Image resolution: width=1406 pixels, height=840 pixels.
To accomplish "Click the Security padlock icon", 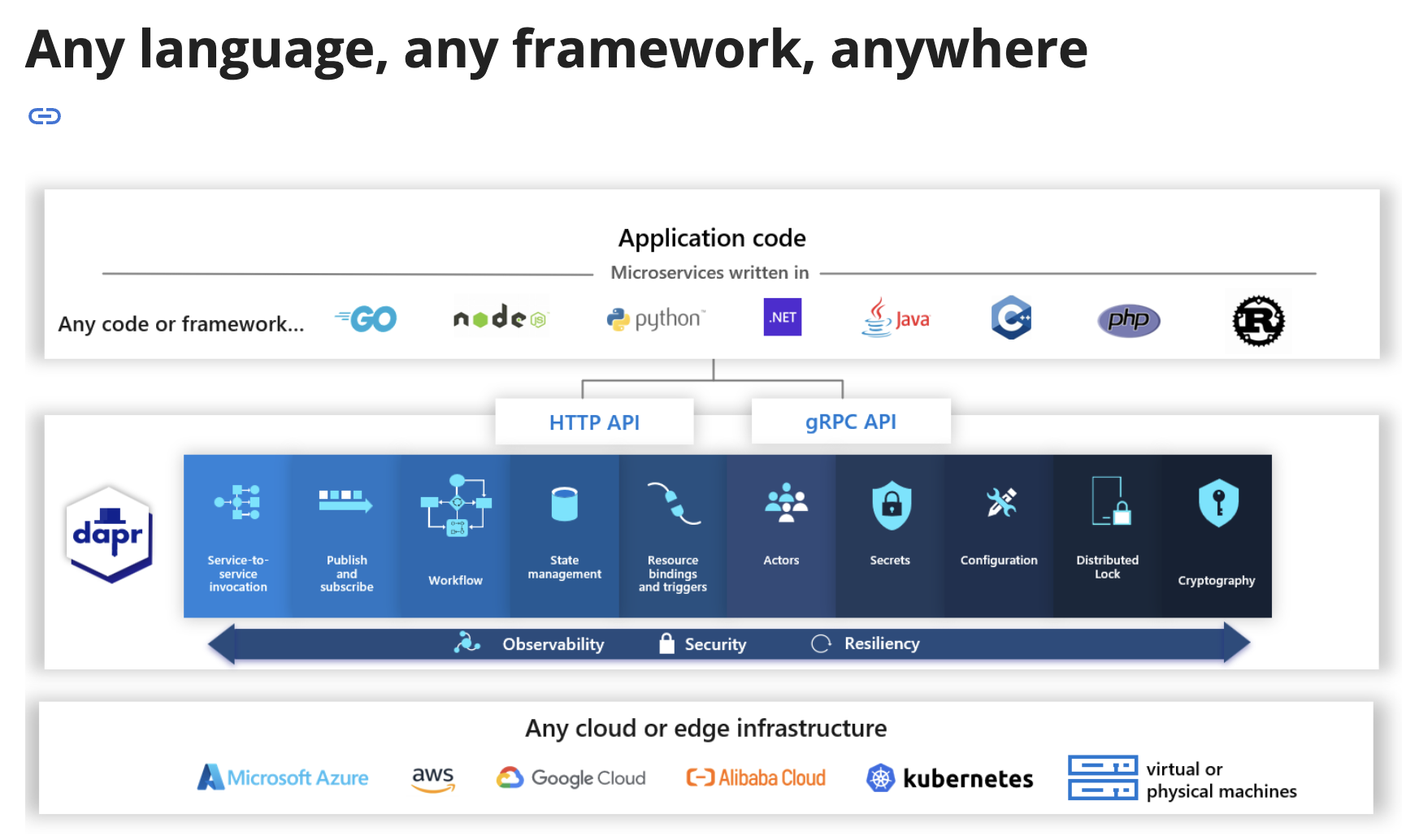I will 666,643.
